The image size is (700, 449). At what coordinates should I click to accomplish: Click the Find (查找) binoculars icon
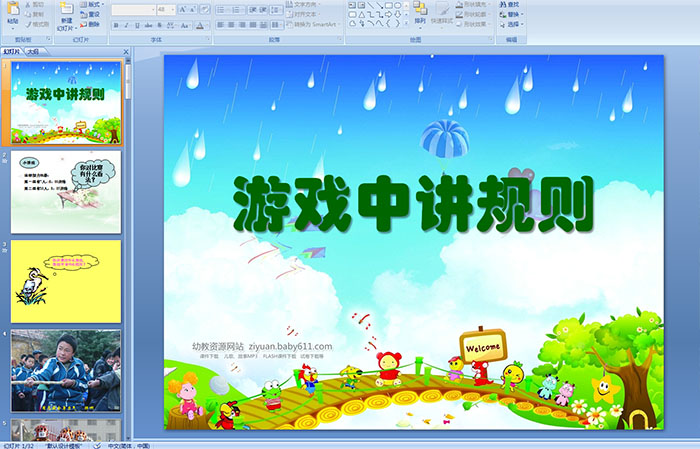coord(503,4)
